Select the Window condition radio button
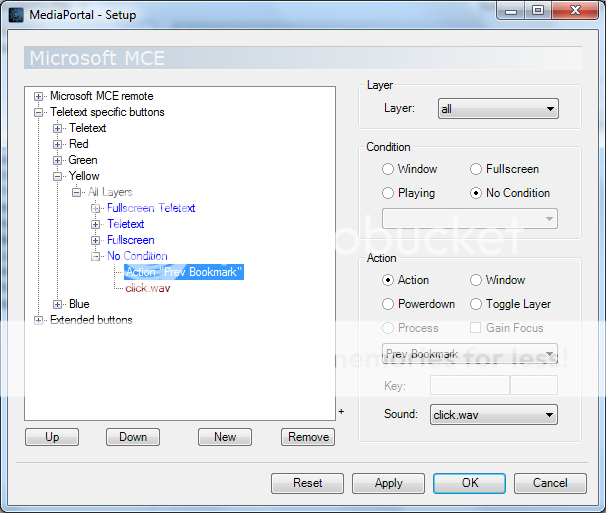 tap(387, 170)
